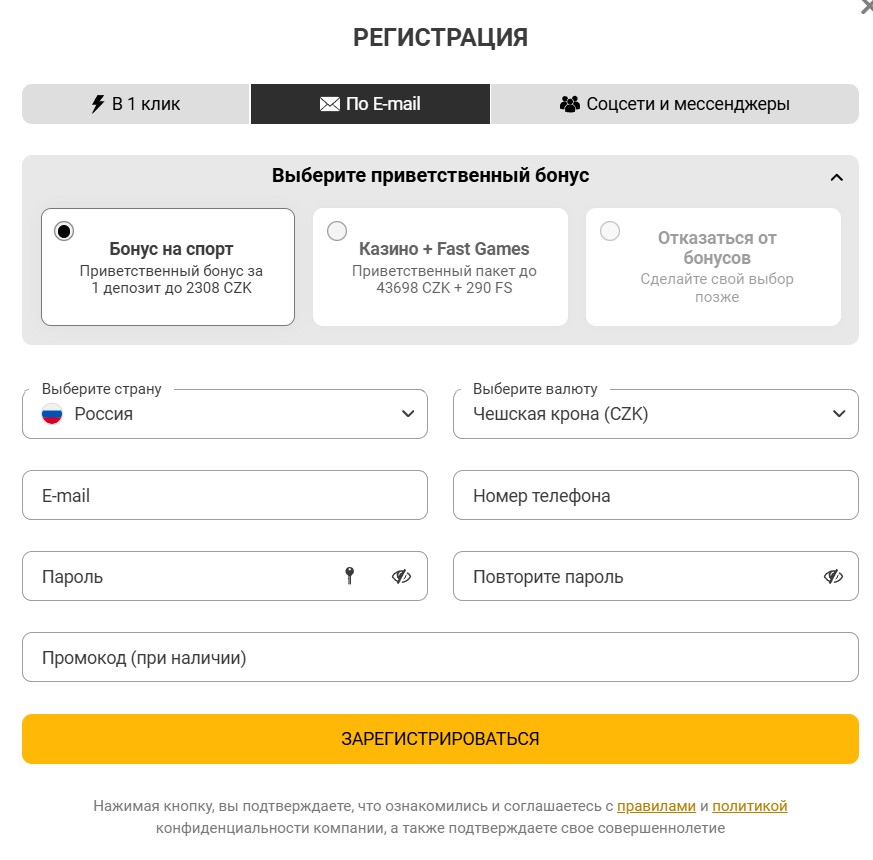The image size is (873, 860).
Task: Close the registration dialog with the X
Action: pos(864,8)
